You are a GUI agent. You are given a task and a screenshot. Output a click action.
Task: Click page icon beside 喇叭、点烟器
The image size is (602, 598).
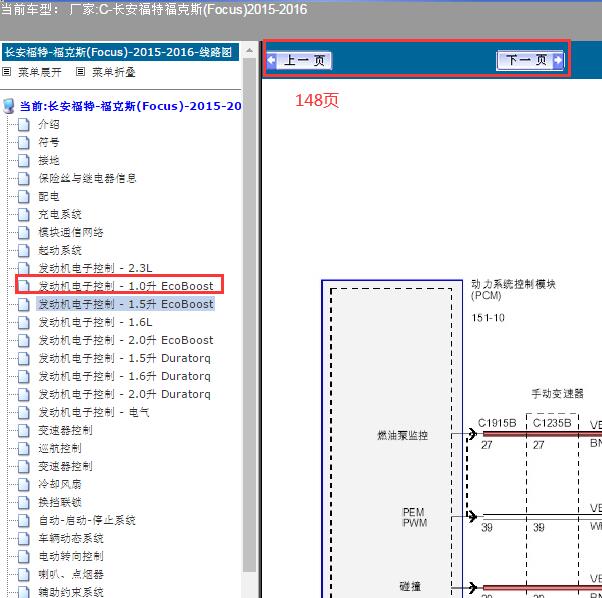coord(24,575)
